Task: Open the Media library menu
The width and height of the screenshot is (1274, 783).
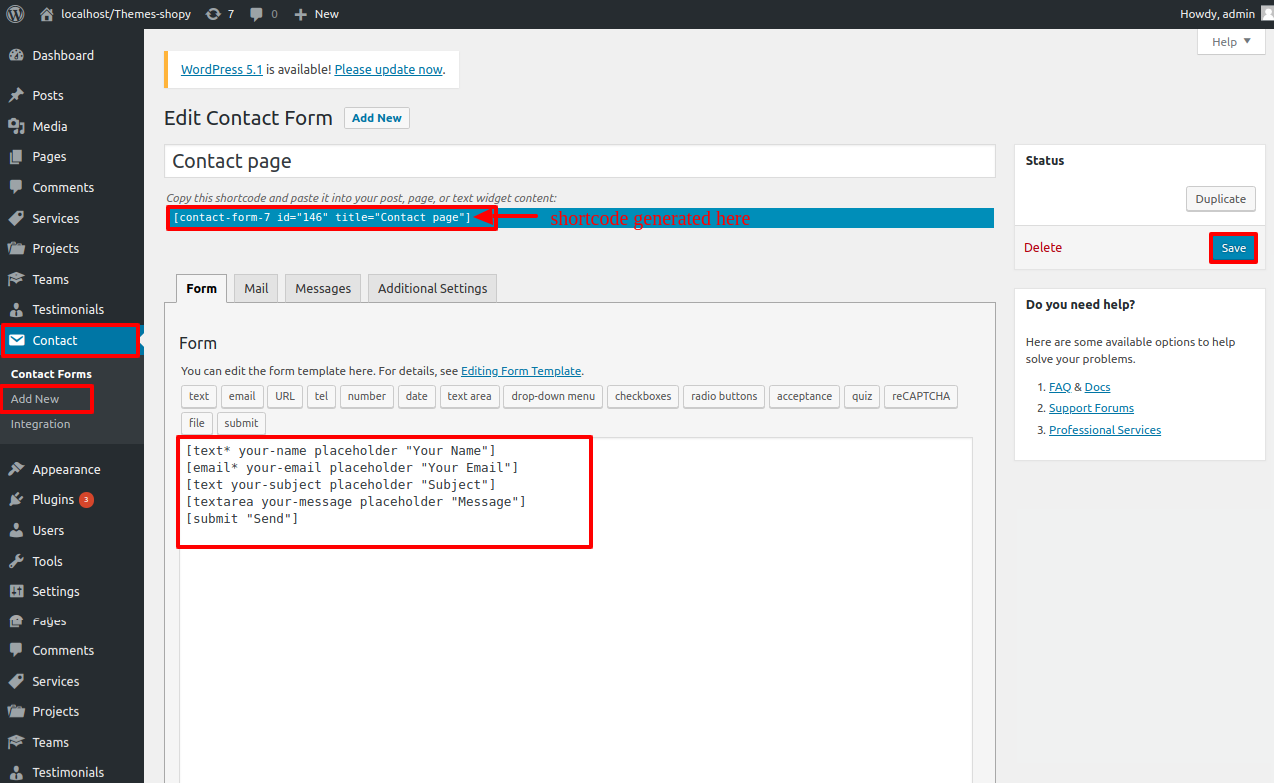Action: [49, 126]
